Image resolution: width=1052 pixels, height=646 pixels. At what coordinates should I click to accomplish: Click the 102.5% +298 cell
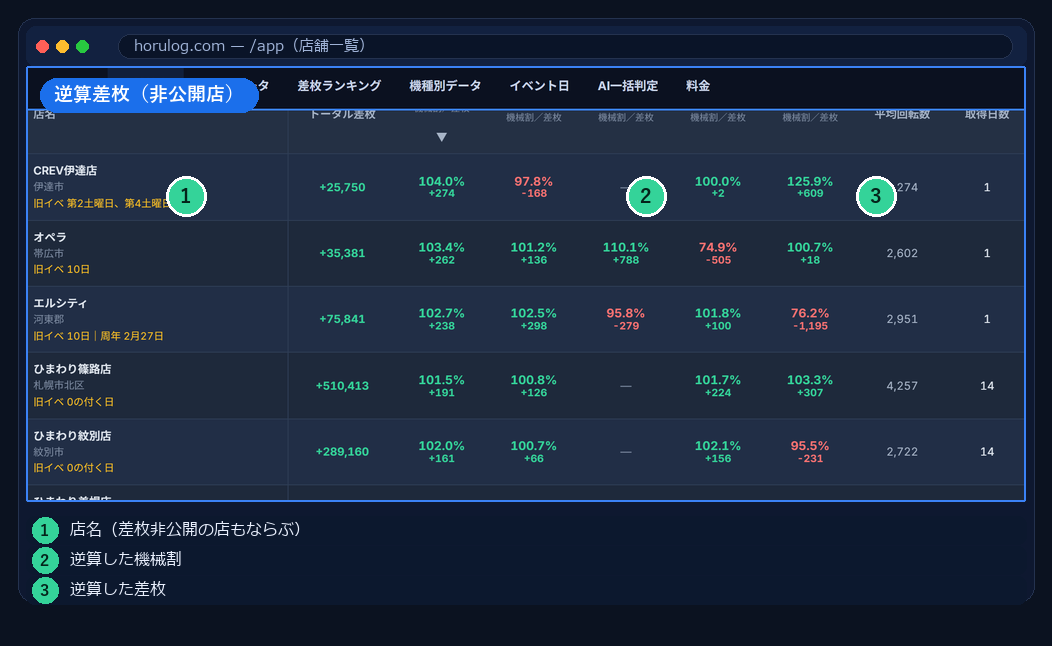pos(533,319)
